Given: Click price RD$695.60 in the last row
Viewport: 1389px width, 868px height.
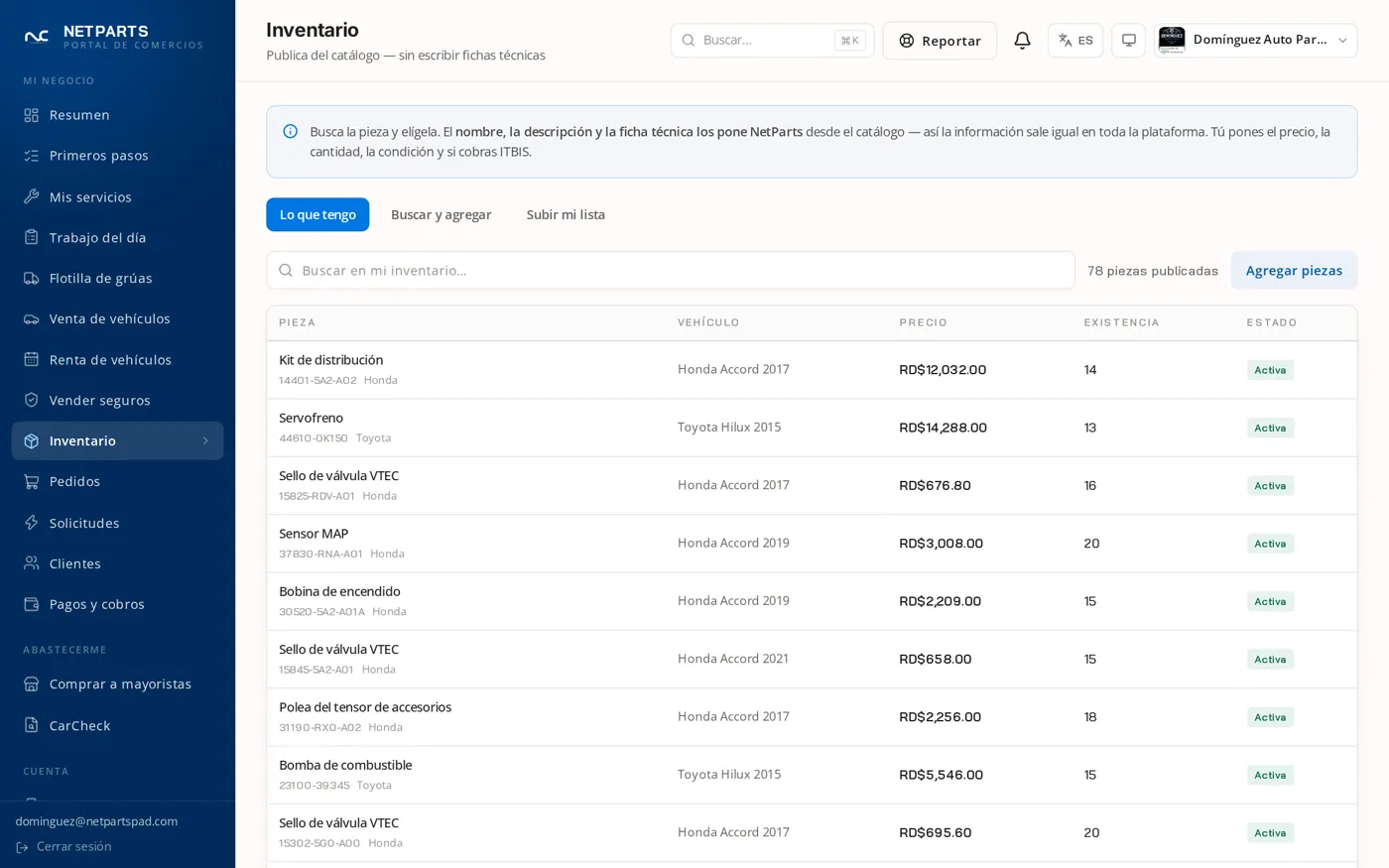Looking at the screenshot, I should tap(935, 833).
